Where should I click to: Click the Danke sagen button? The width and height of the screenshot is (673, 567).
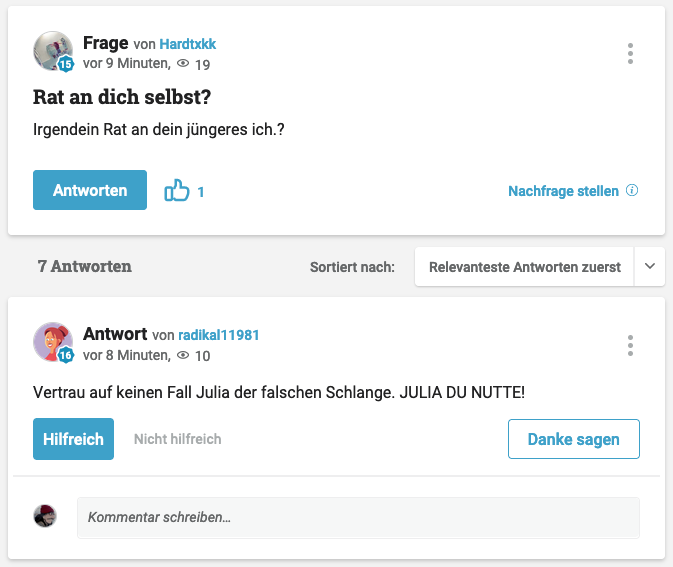tap(573, 439)
